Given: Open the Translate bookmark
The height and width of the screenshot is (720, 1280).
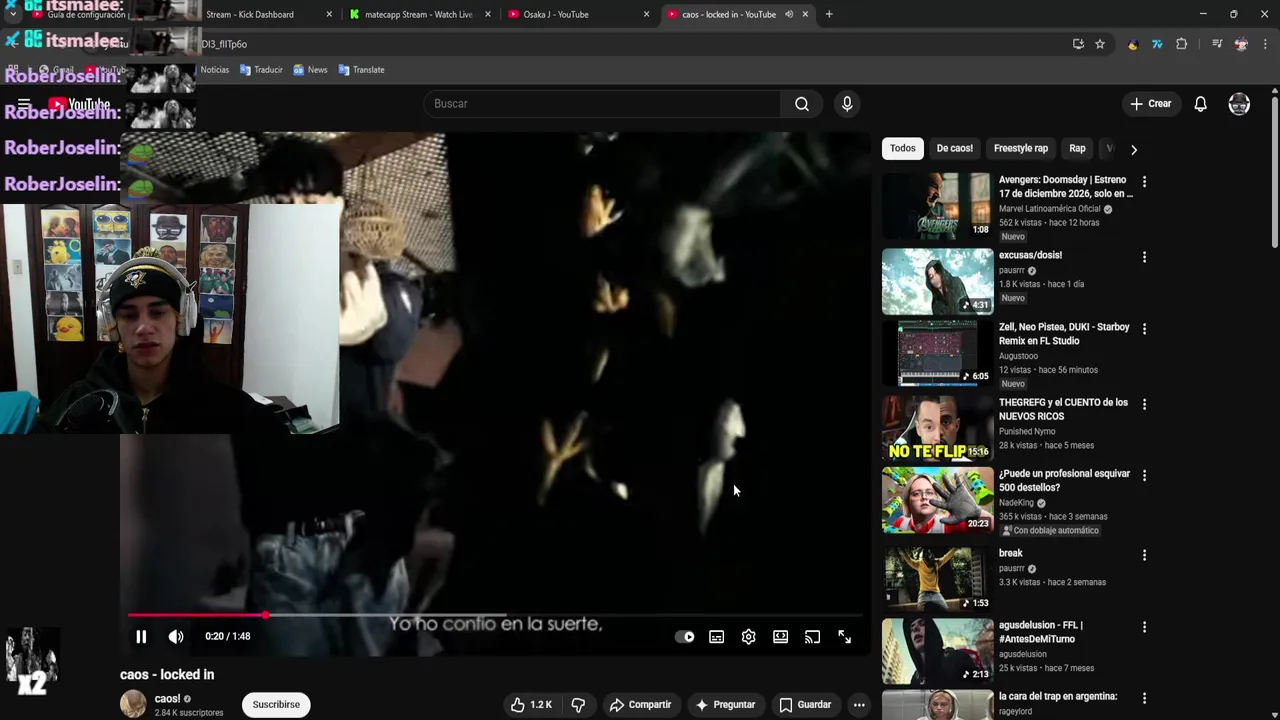Looking at the screenshot, I should coord(361,70).
